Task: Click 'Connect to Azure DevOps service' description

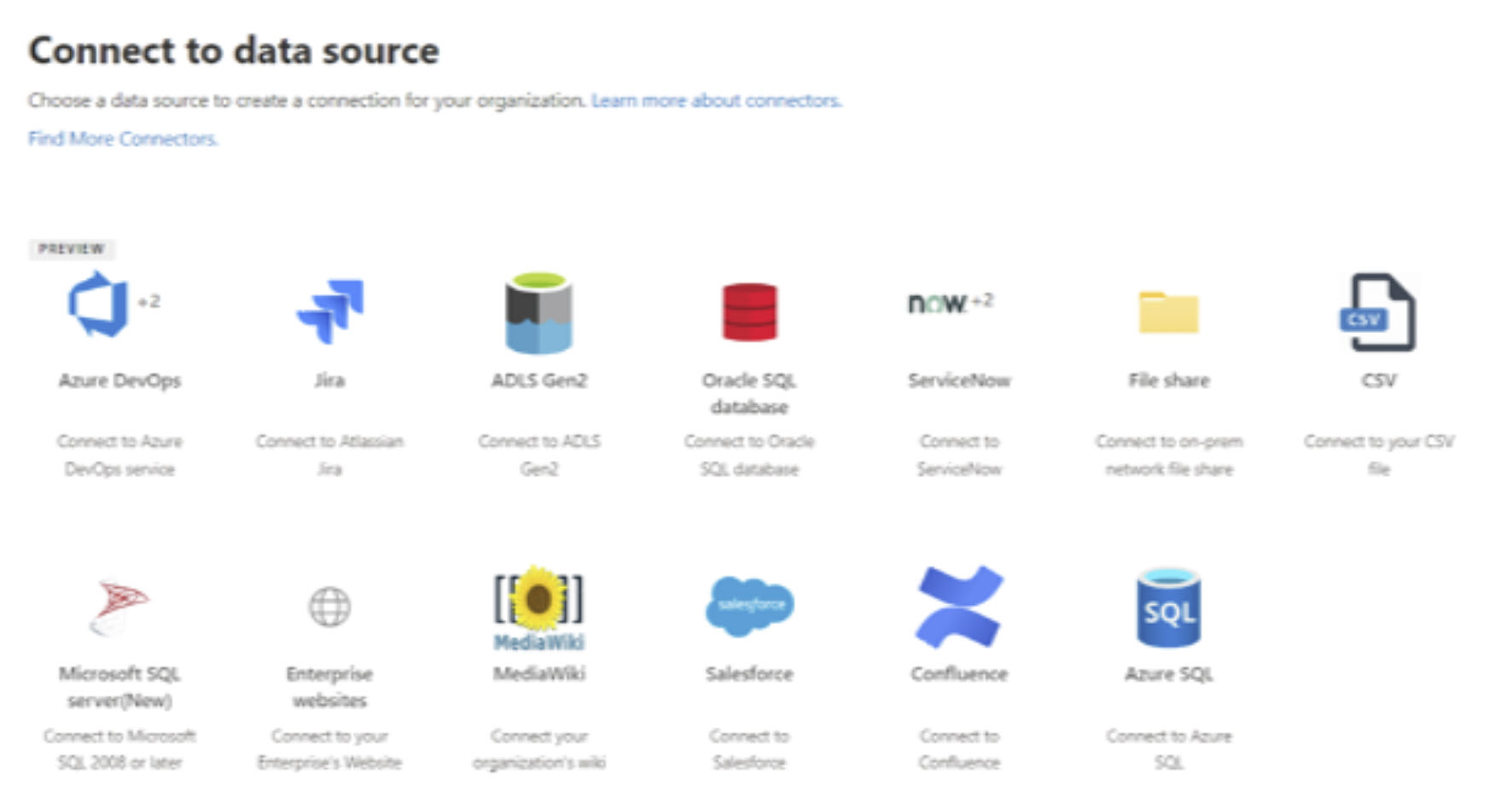Action: 119,455
